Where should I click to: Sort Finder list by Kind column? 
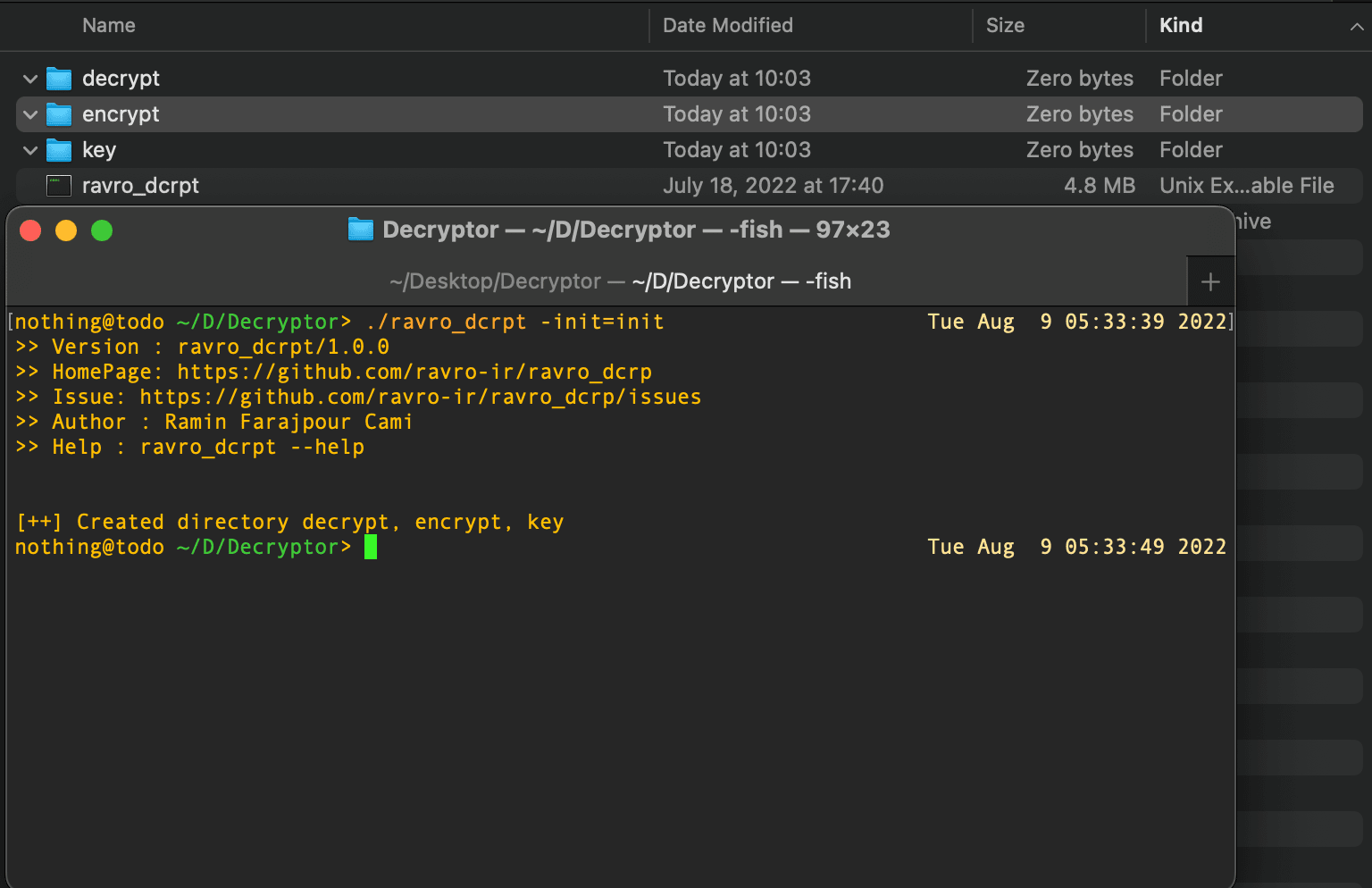point(1181,25)
